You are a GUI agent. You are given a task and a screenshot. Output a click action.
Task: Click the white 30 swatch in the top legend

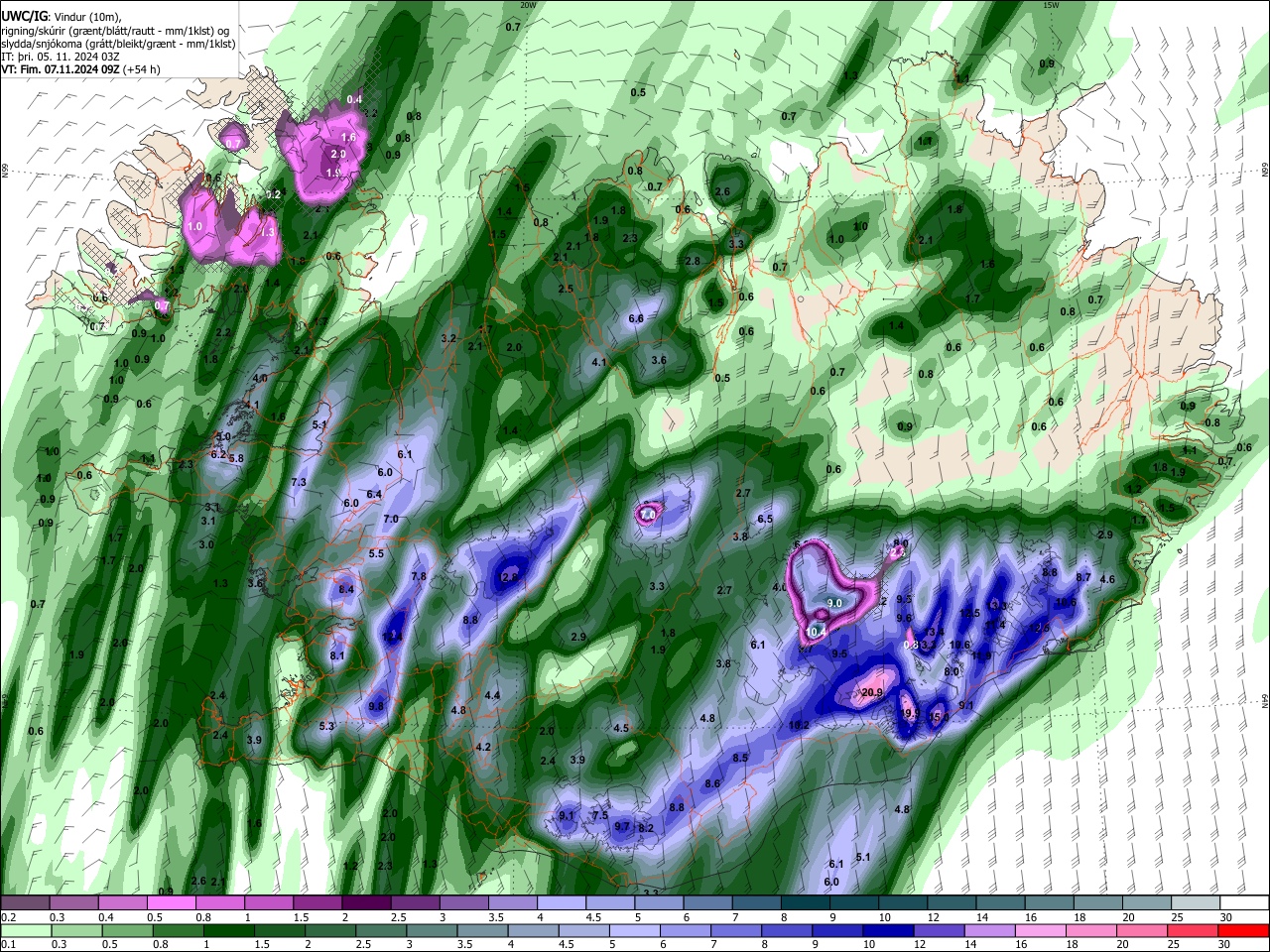click(1243, 903)
